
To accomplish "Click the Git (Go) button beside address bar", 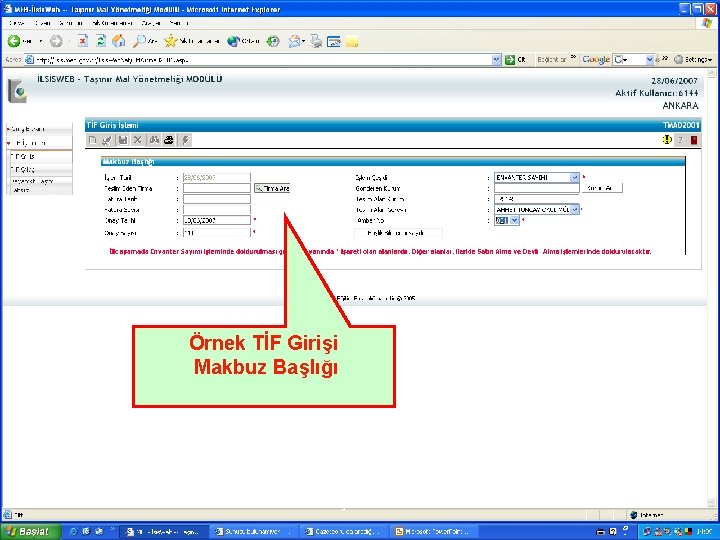I will [515, 60].
